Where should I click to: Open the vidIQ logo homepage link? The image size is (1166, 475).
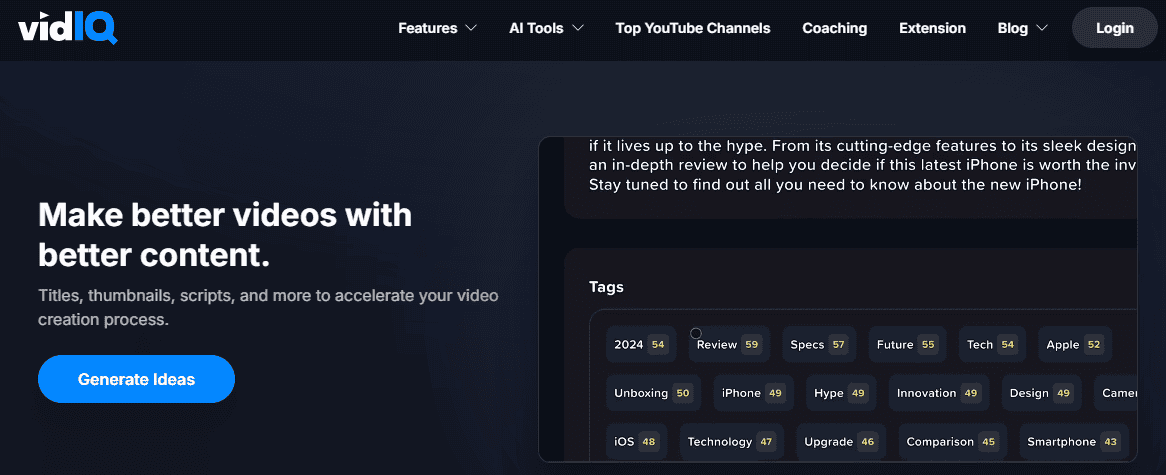[x=68, y=28]
